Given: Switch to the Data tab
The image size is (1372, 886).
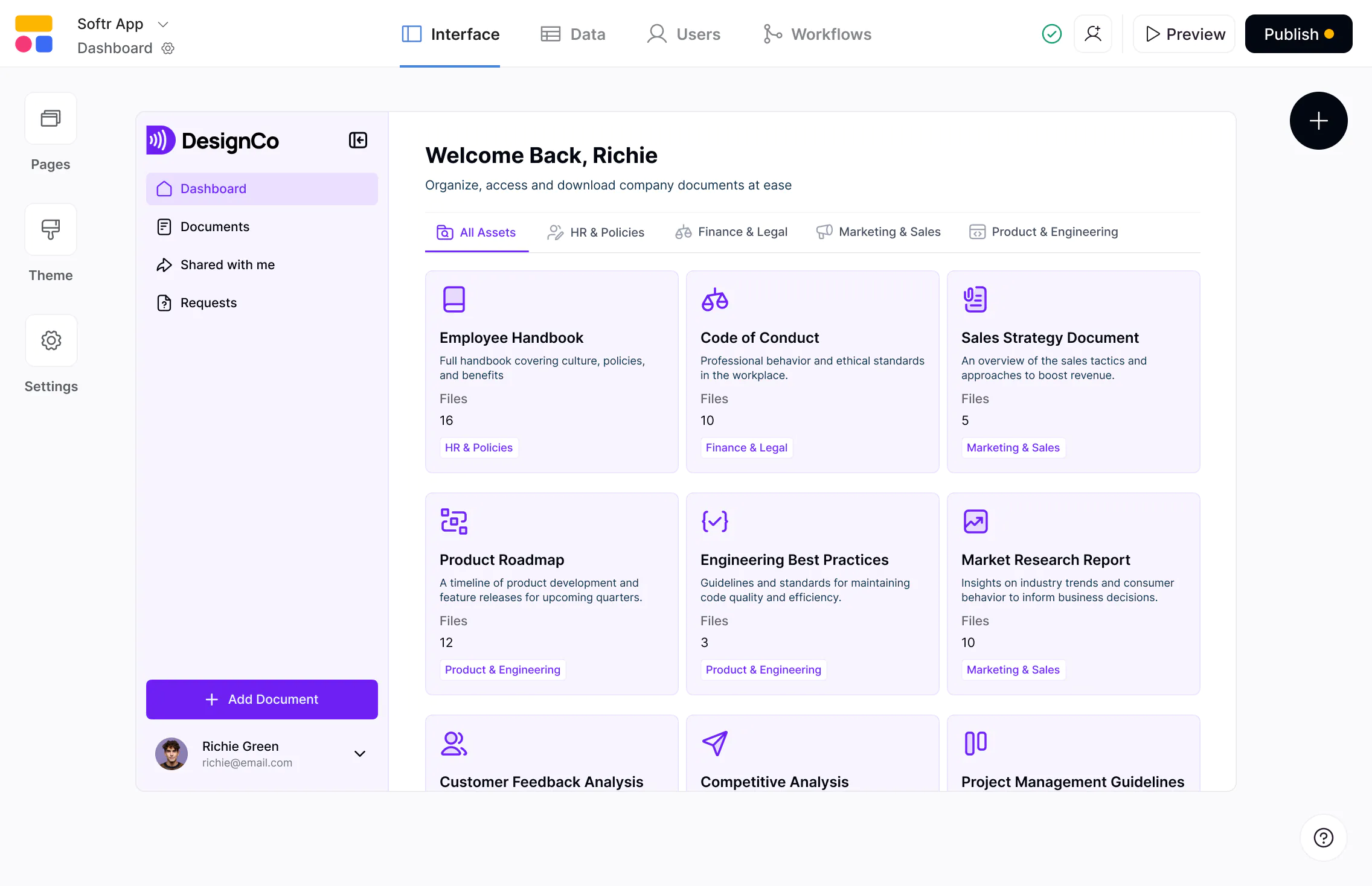Looking at the screenshot, I should pos(572,34).
